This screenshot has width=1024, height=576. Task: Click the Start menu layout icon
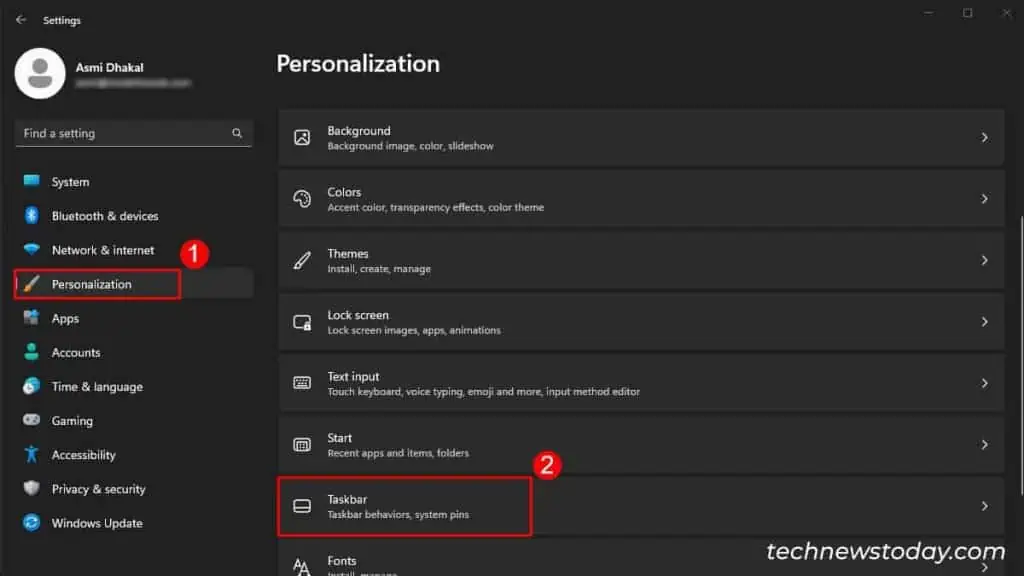tap(302, 445)
